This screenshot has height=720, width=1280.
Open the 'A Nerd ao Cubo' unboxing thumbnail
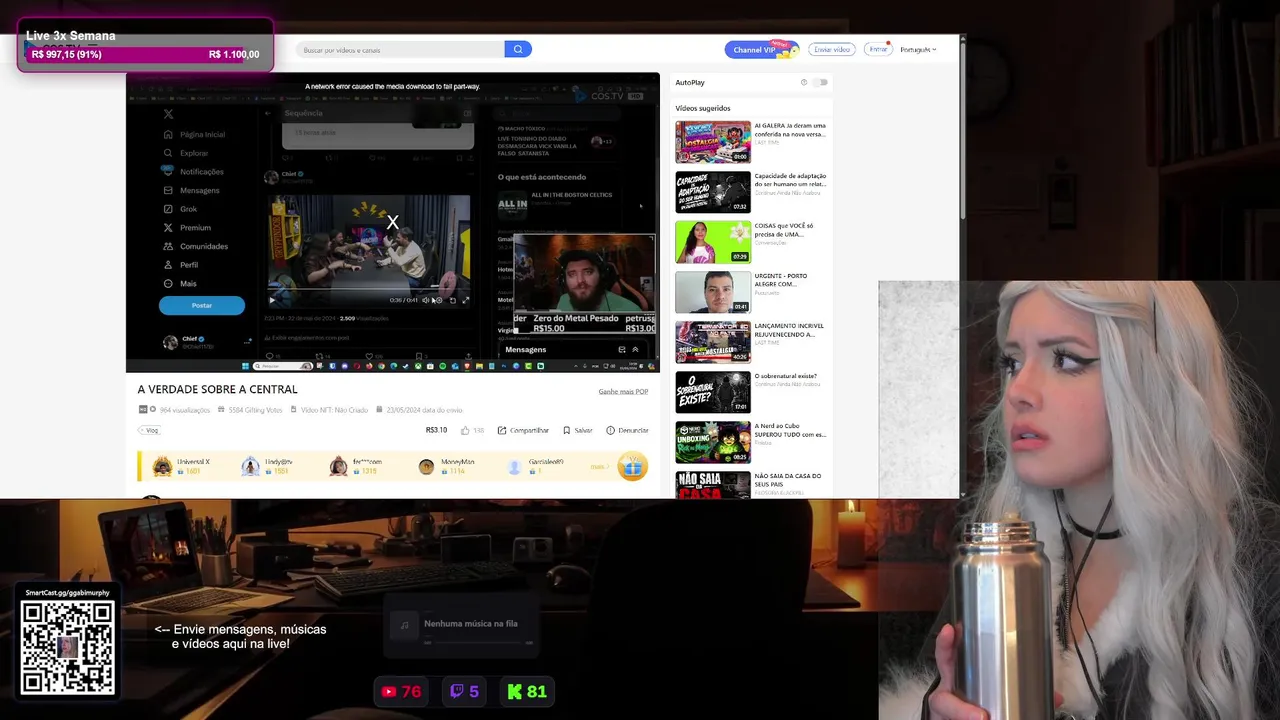point(712,442)
